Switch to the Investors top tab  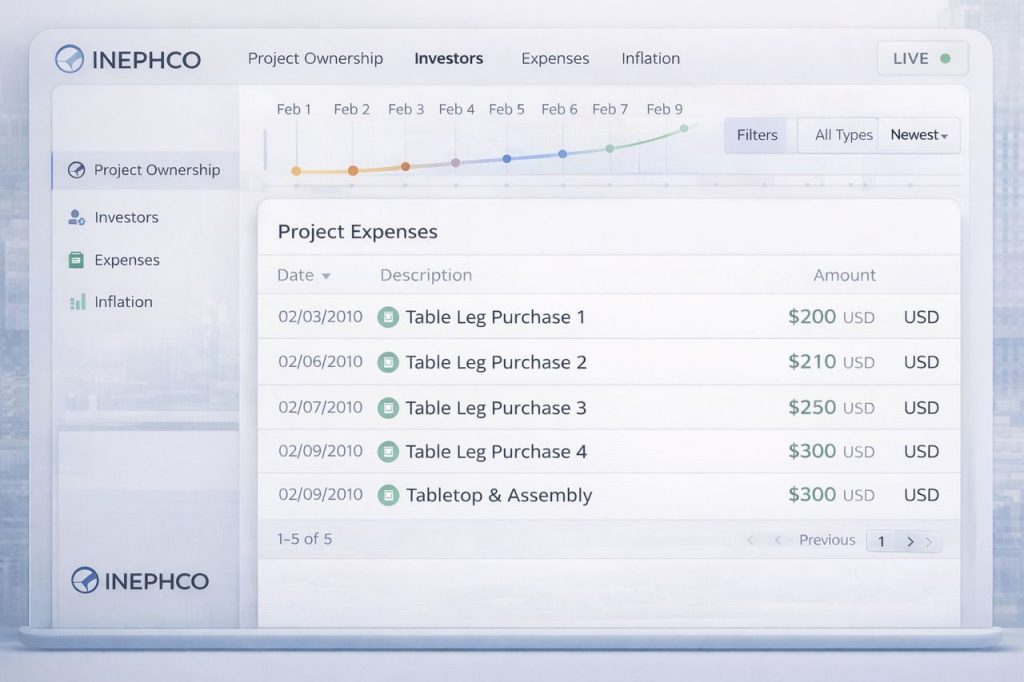(448, 59)
